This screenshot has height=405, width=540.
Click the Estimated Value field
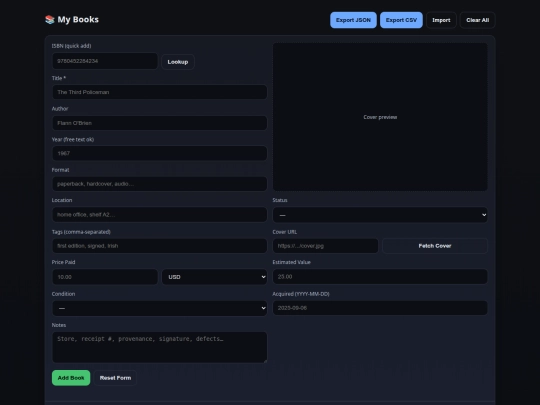point(380,277)
